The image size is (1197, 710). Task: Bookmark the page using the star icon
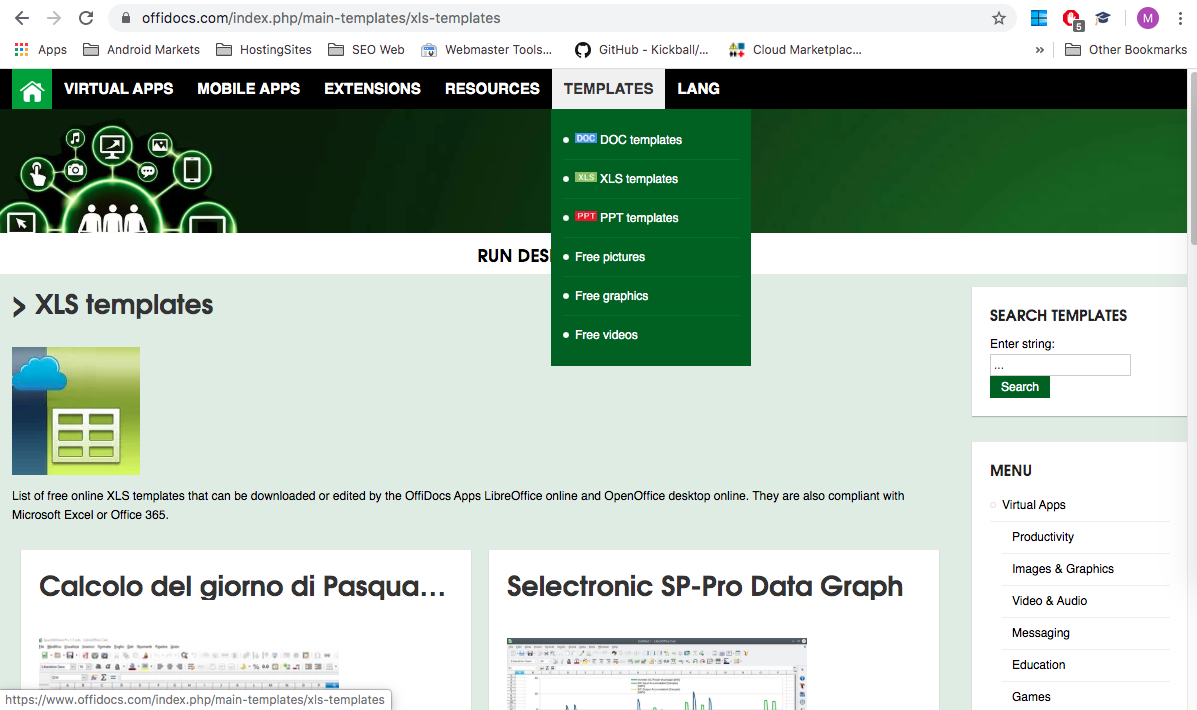pos(997,17)
